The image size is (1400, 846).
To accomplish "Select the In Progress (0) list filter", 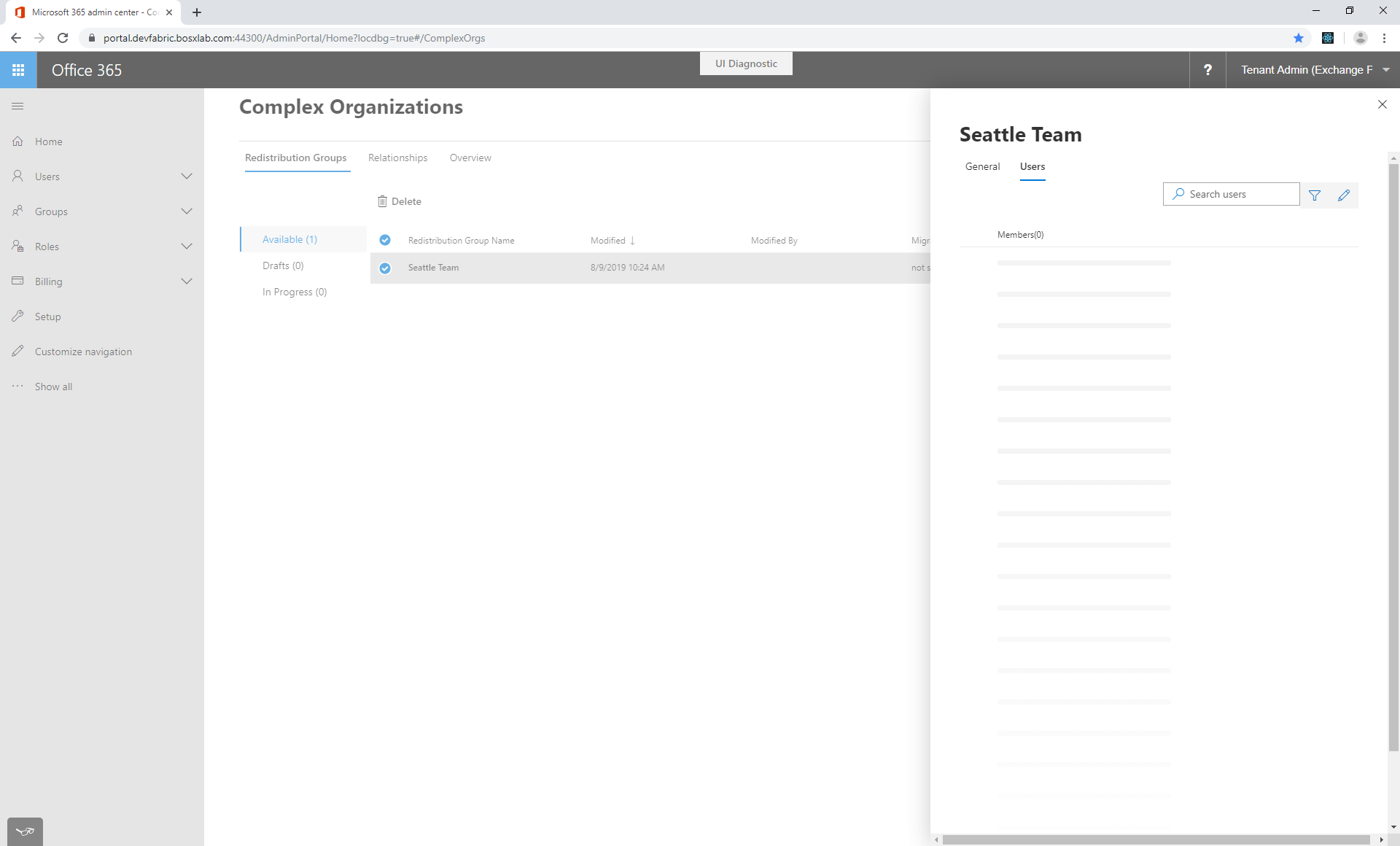I will click(295, 292).
